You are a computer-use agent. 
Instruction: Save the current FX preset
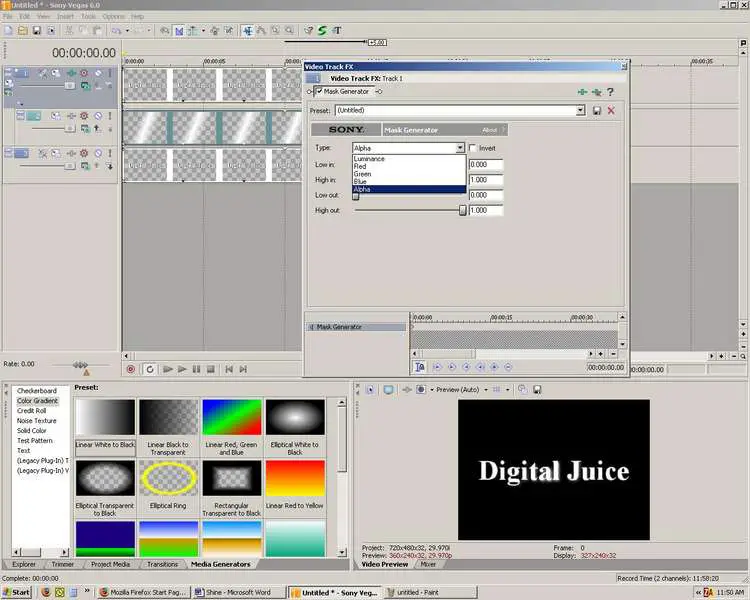pos(596,111)
